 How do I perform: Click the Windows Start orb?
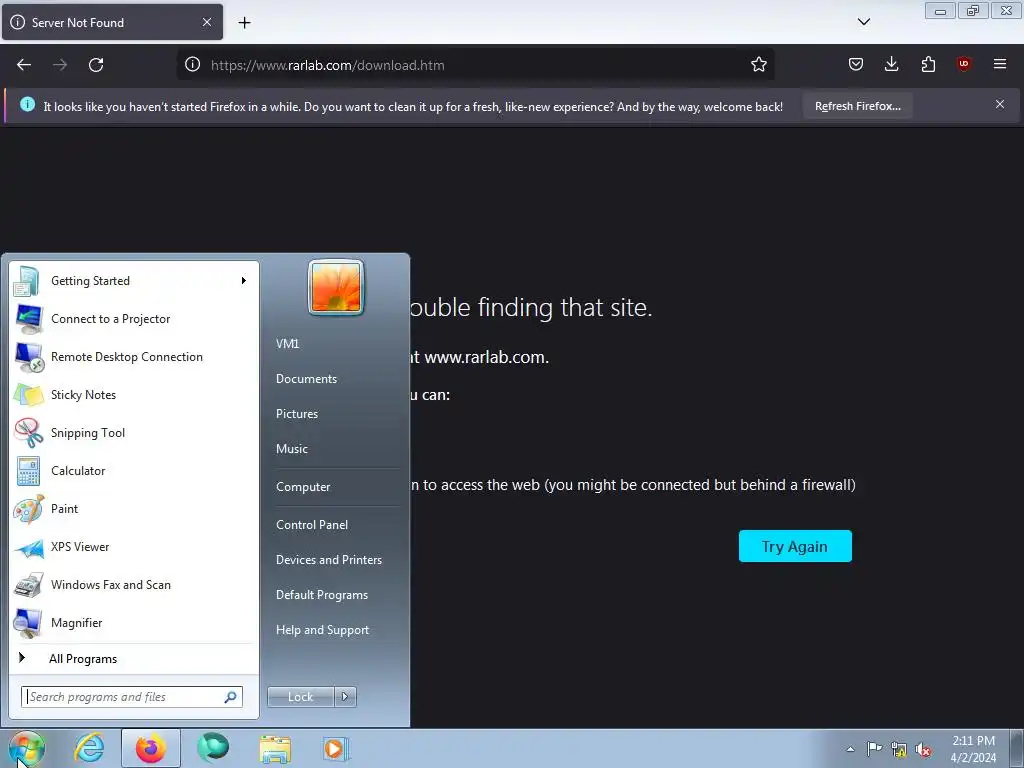26,749
